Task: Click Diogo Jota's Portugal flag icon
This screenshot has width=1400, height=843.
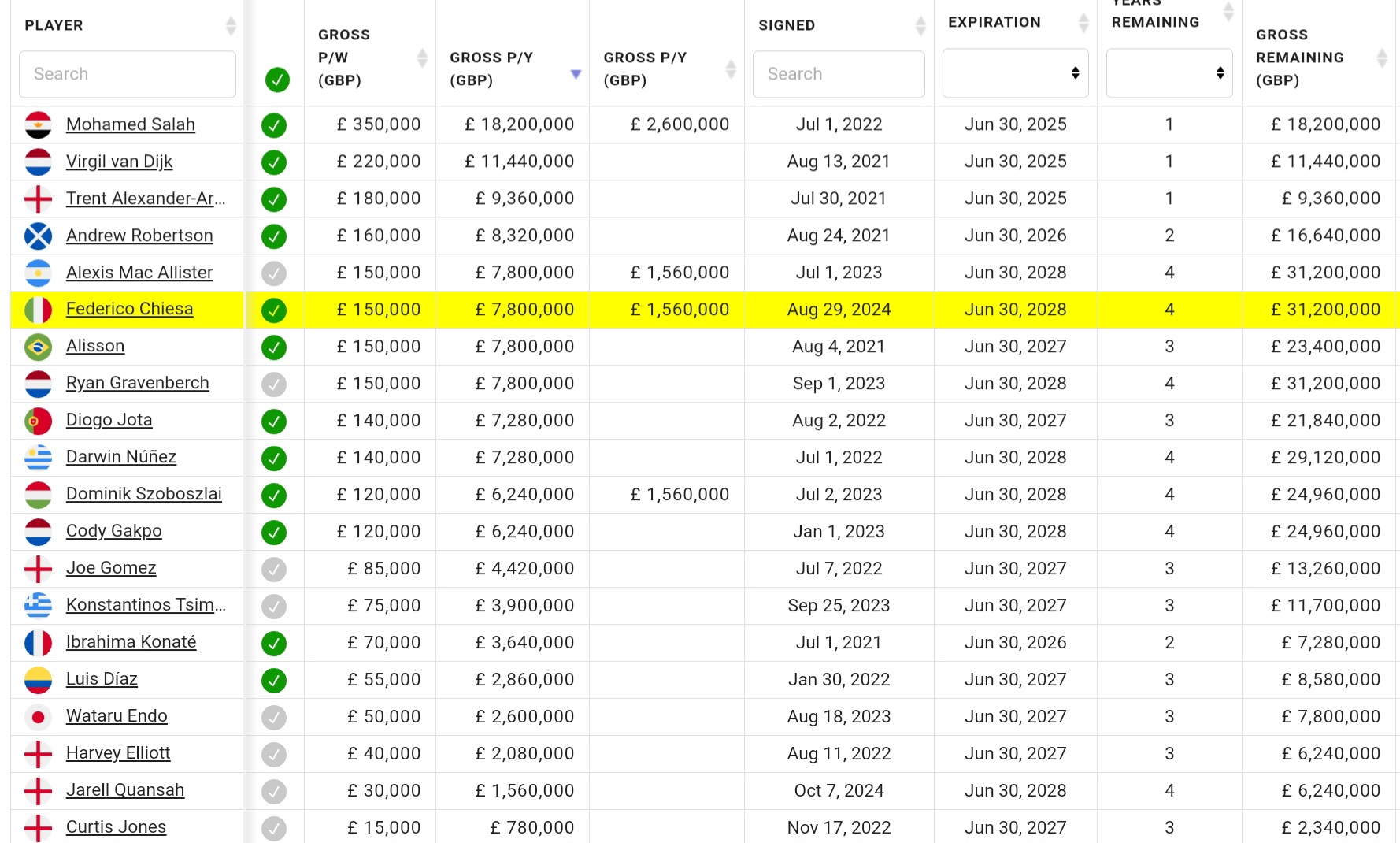Action: click(38, 421)
